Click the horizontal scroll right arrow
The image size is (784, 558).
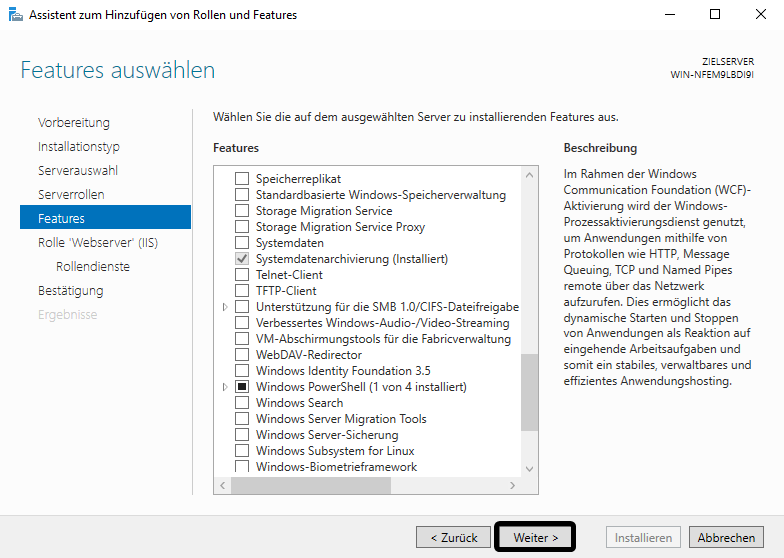point(512,486)
